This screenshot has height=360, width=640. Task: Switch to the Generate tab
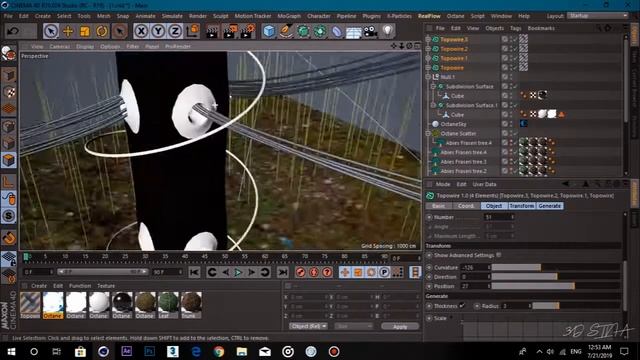pos(549,206)
